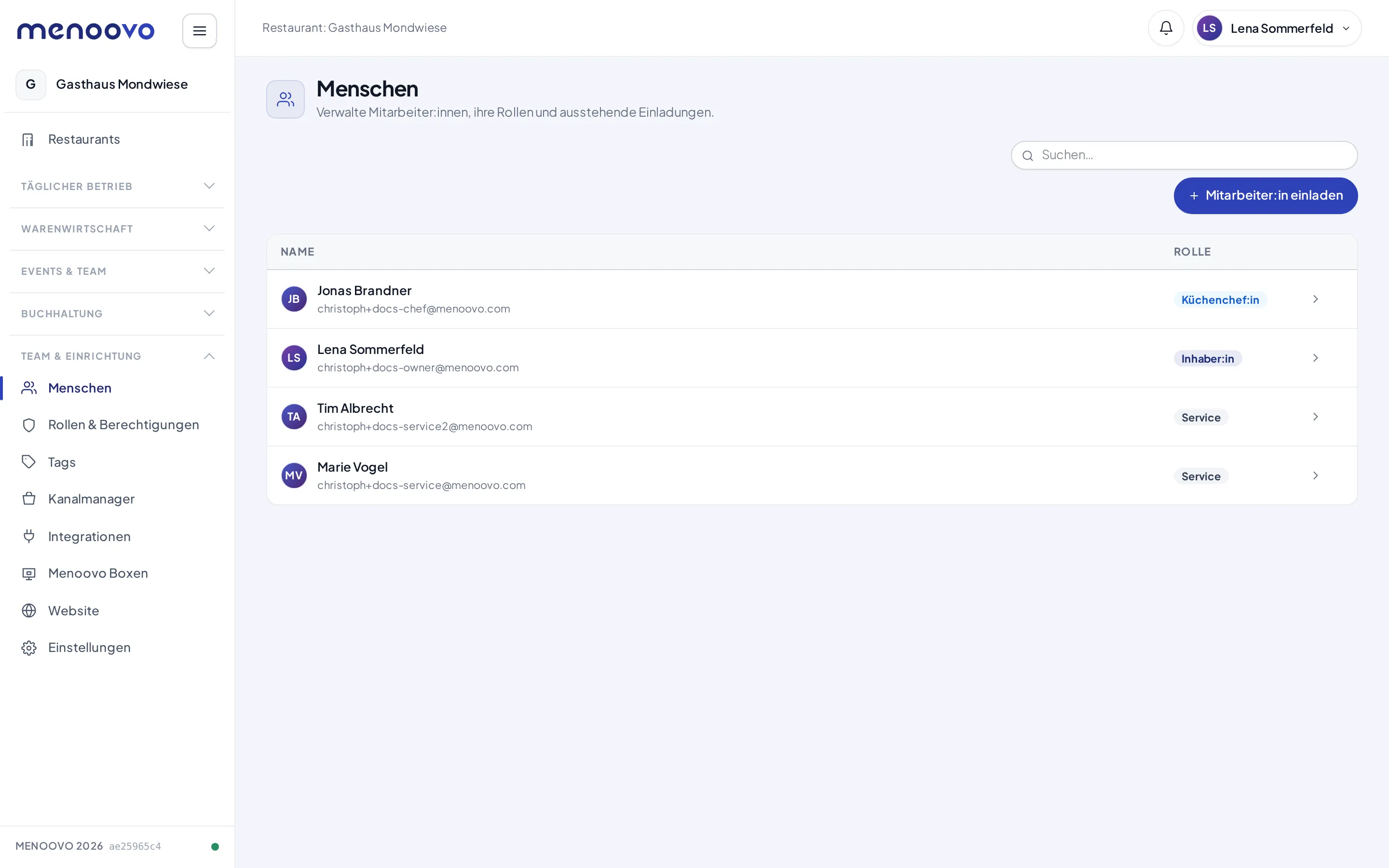Expand the Buchhaltung section
Image resolution: width=1389 pixels, height=868 pixels.
coord(117,314)
